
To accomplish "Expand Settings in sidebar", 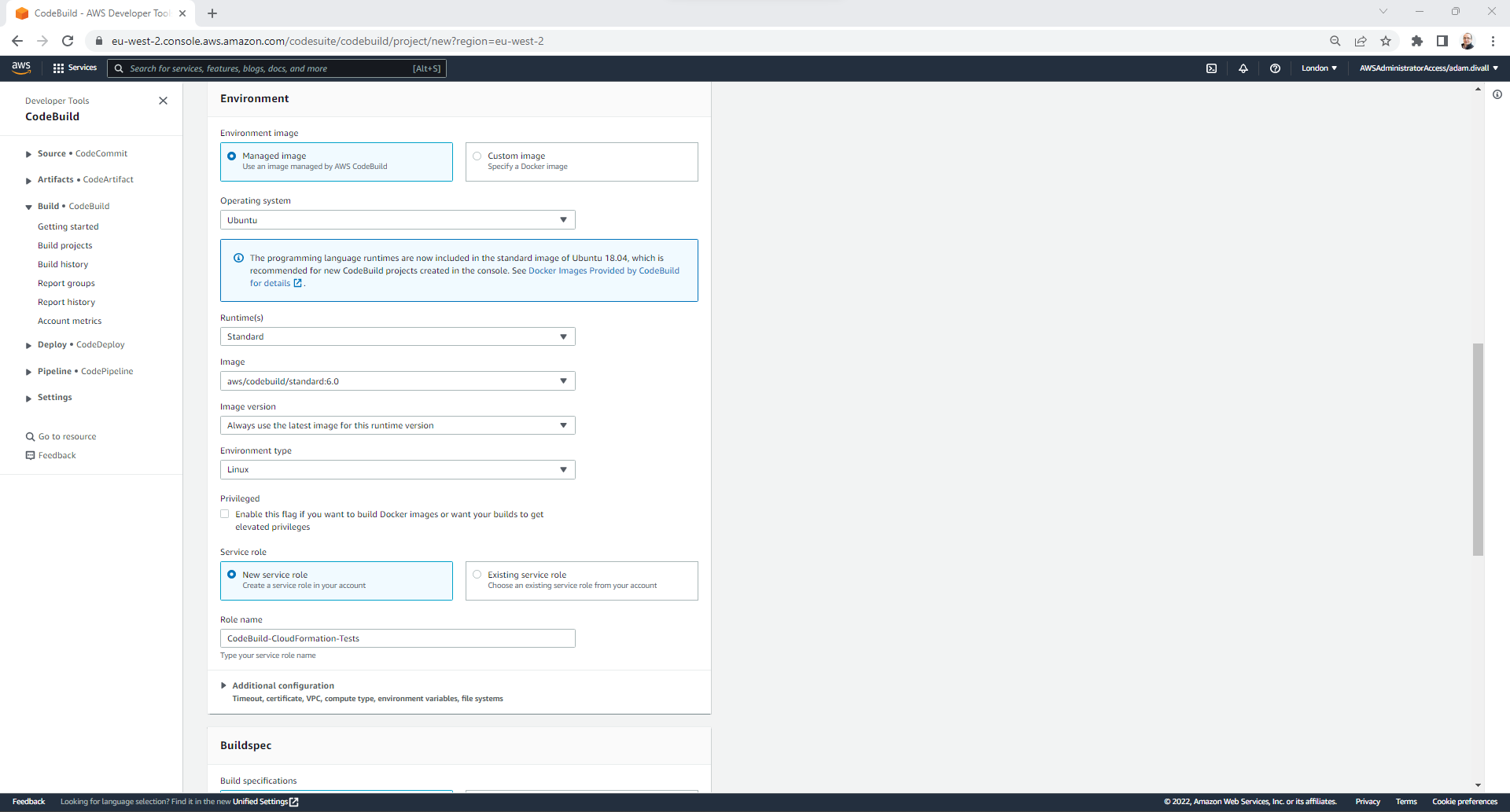I will [28, 398].
